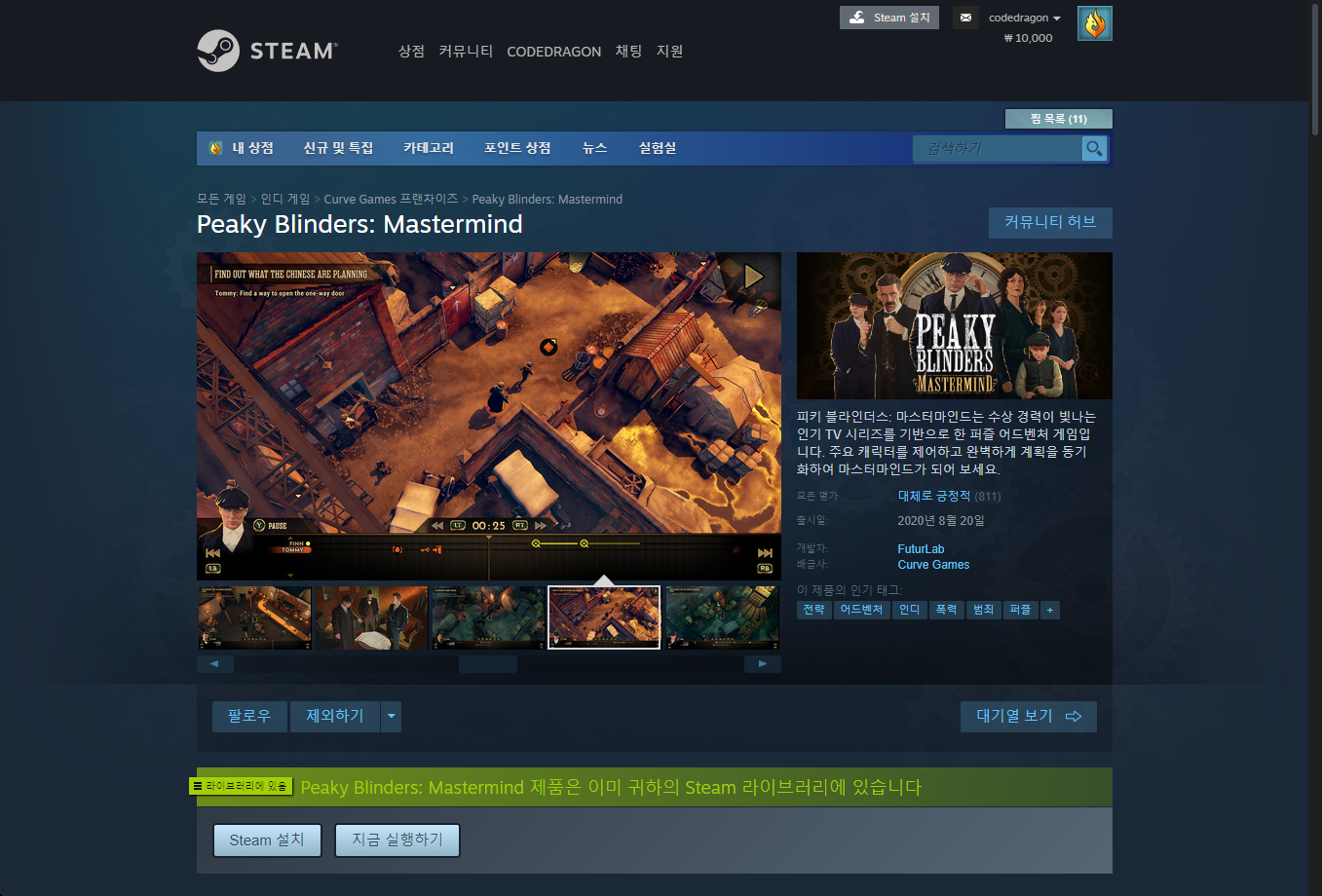
Task: Click the download icon on Steam 설치 header button
Action: 857,18
